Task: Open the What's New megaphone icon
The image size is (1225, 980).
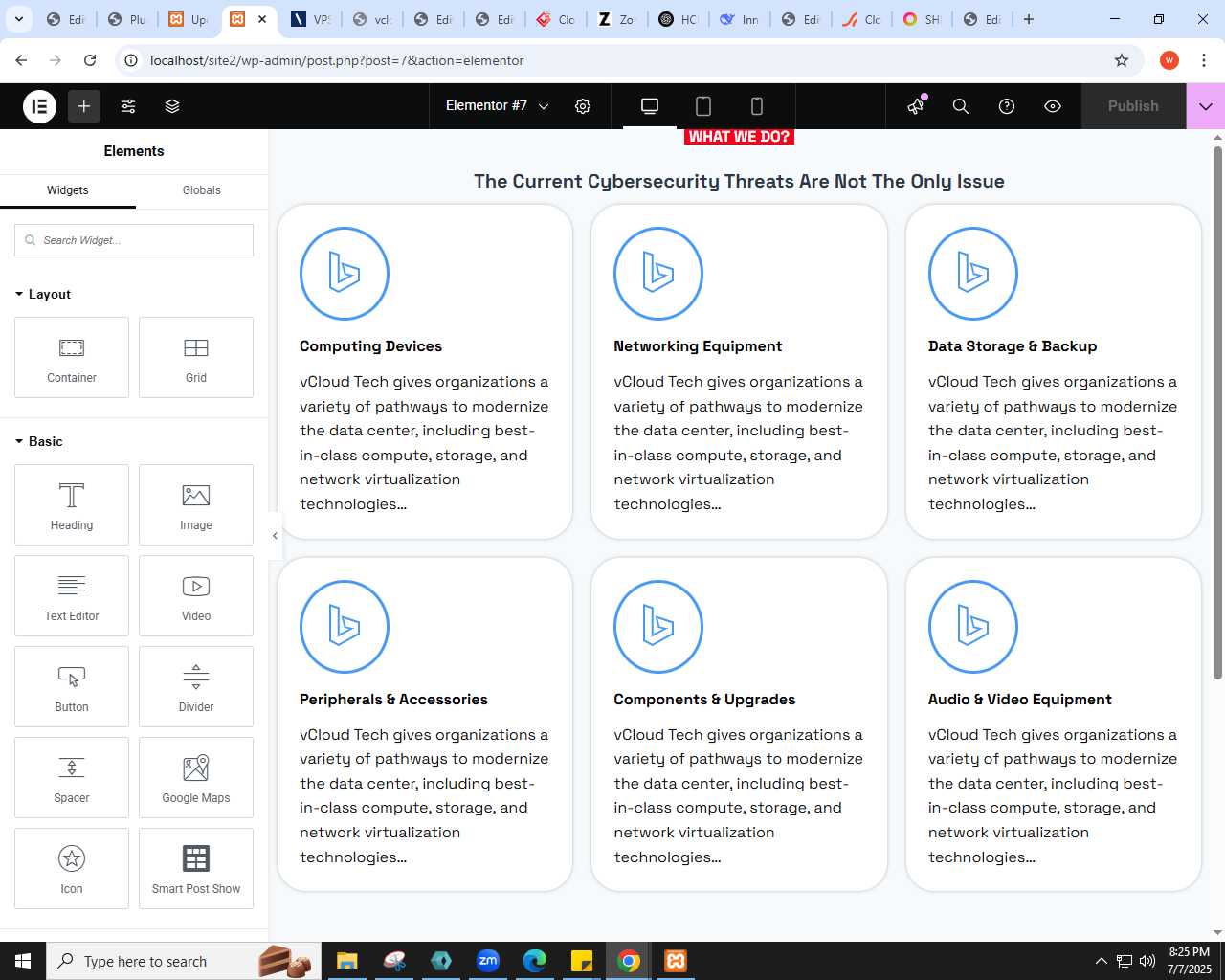Action: coord(917,106)
